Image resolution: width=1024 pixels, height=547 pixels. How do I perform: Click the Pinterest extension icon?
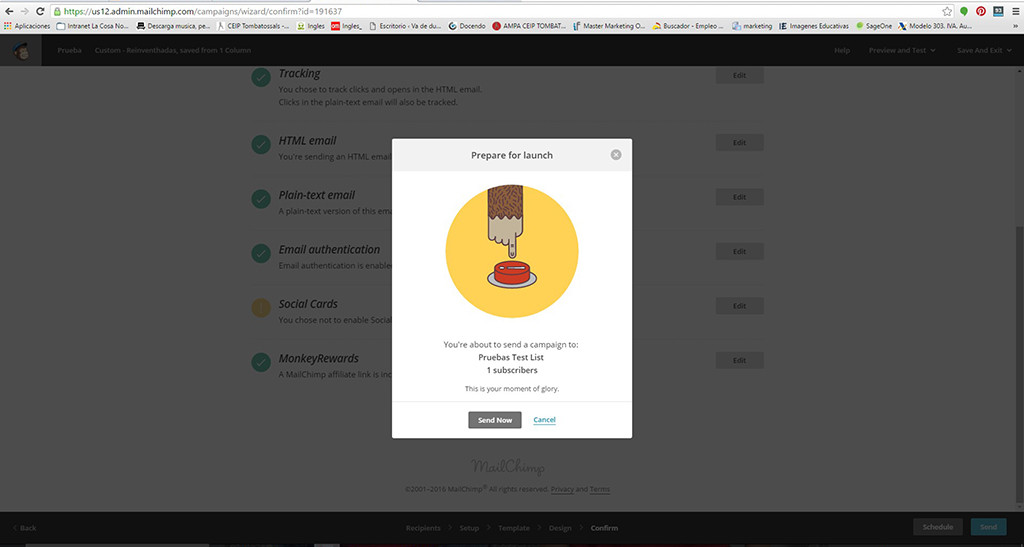(x=981, y=11)
